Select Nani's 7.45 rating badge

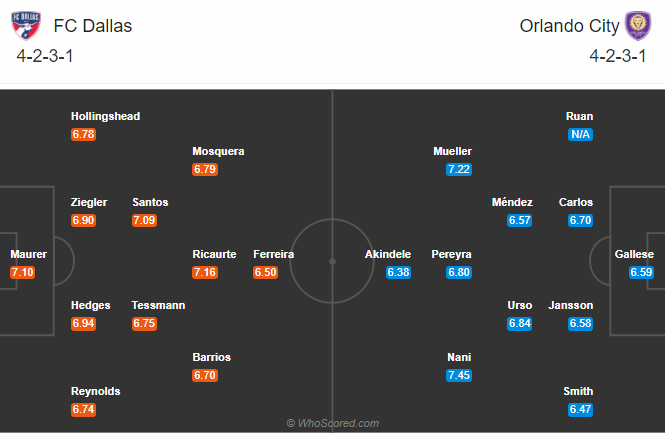pyautogui.click(x=459, y=375)
